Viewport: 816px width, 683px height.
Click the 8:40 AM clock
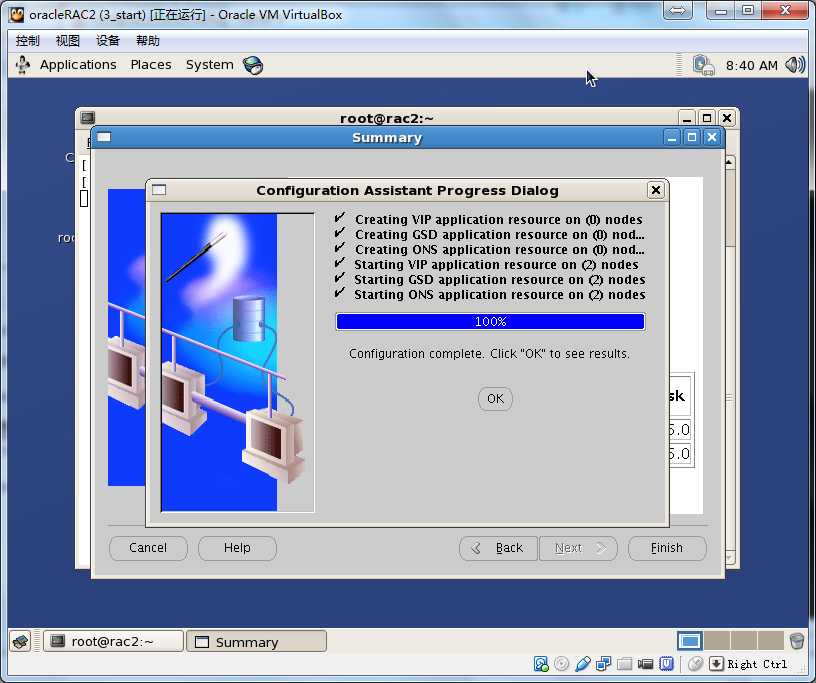[x=751, y=66]
